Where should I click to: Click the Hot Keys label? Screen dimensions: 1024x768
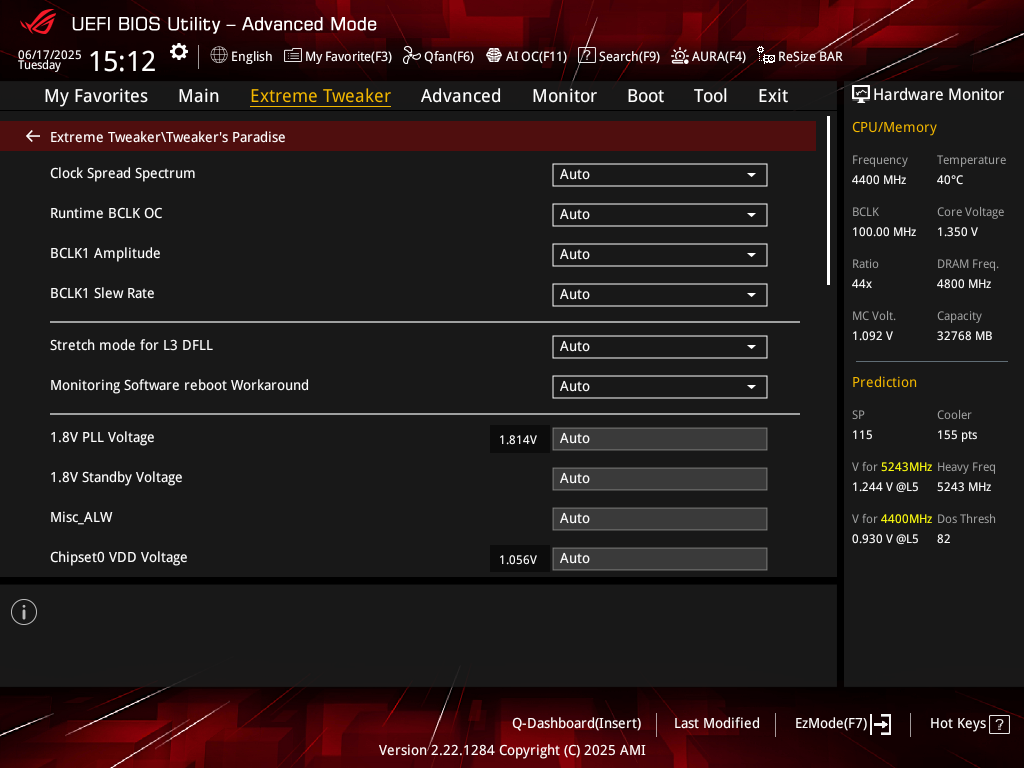(x=957, y=724)
